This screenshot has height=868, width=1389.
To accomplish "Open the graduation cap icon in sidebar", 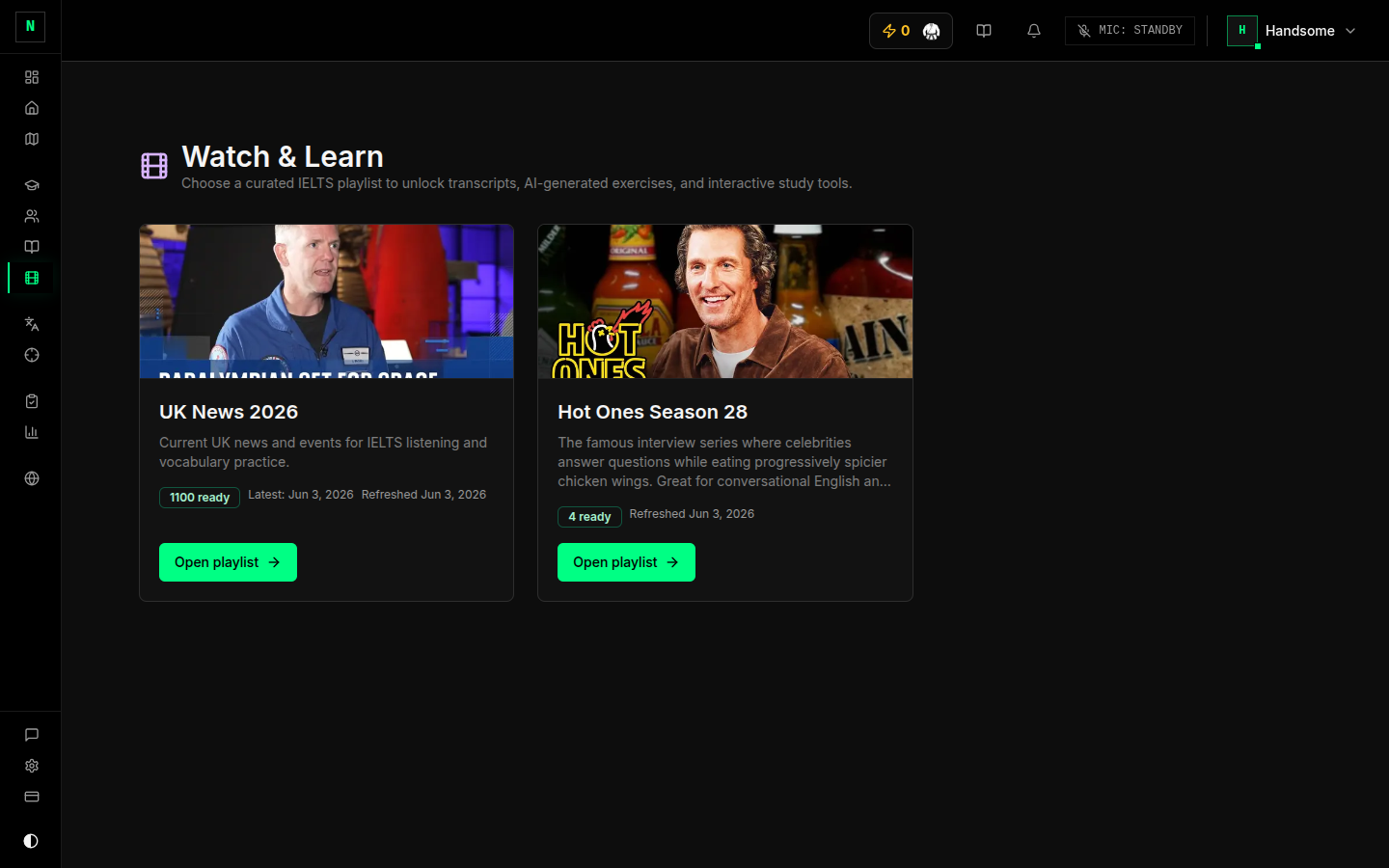I will [x=32, y=185].
